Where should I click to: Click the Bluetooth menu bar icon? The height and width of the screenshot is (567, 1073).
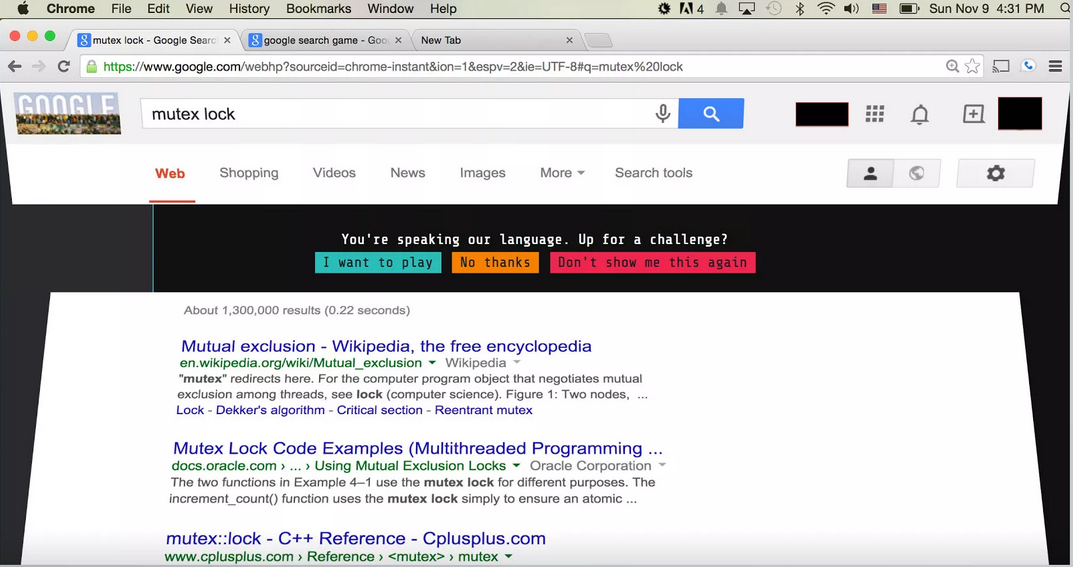click(800, 9)
